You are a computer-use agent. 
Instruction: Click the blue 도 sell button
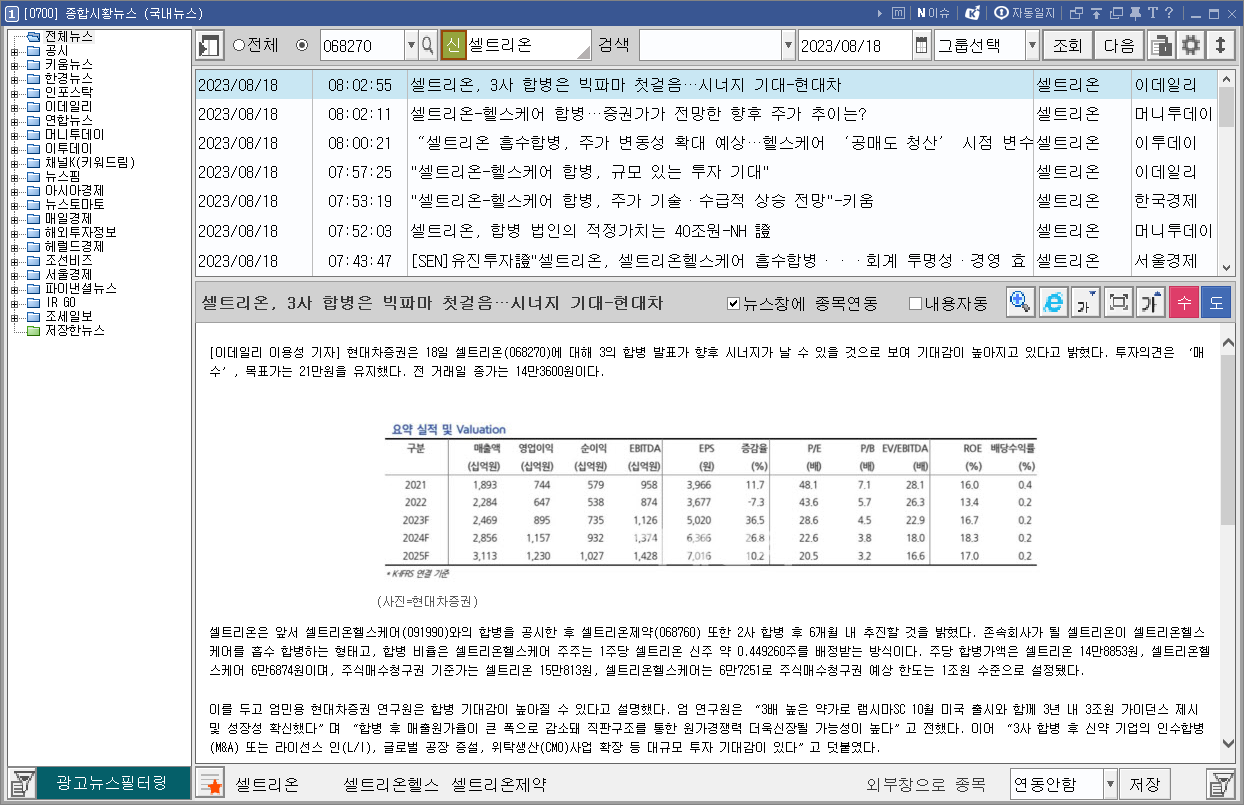(1215, 302)
